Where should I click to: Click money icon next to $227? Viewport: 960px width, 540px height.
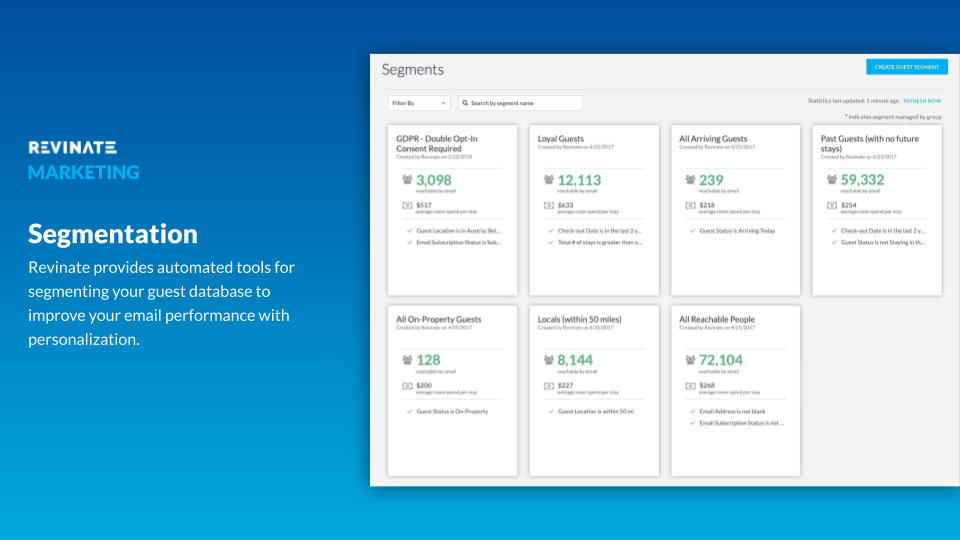tap(549, 386)
